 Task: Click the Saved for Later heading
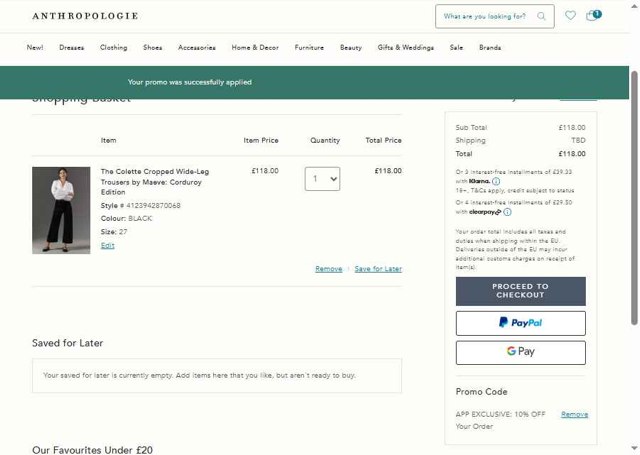pos(67,343)
